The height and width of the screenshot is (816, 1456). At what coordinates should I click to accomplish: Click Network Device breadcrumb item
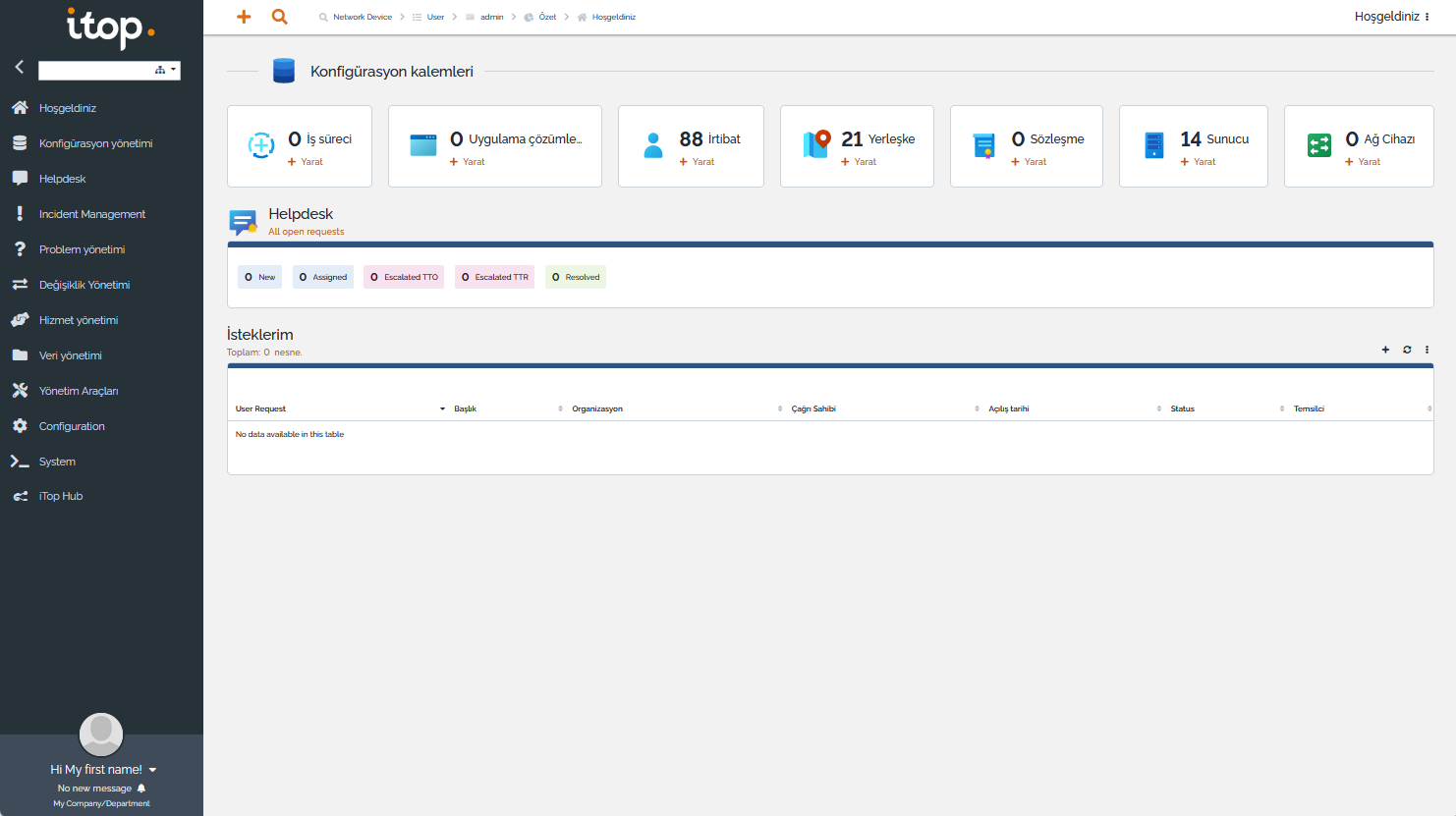point(362,17)
